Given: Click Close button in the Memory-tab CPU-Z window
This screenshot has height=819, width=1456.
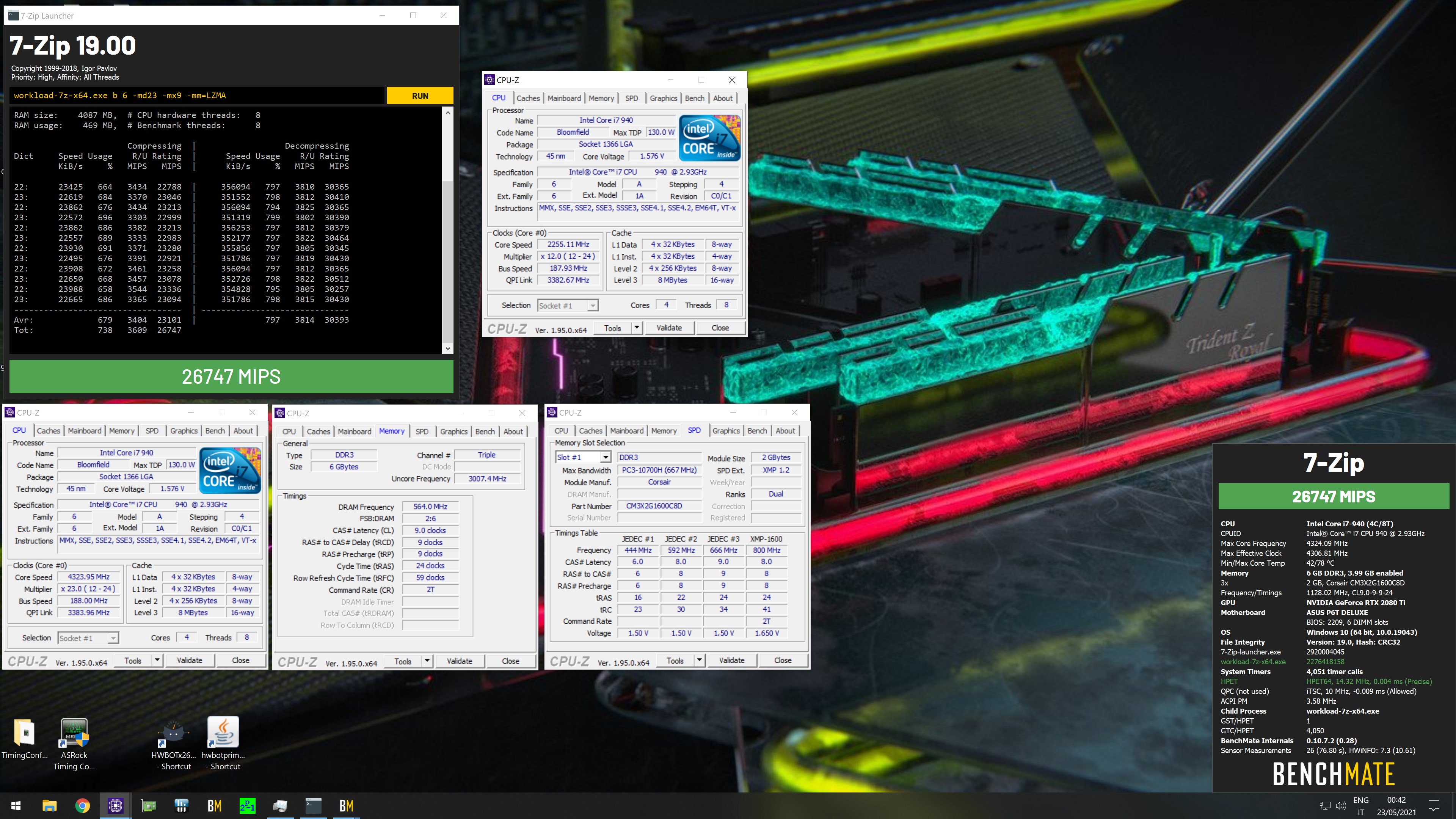Looking at the screenshot, I should [x=510, y=661].
